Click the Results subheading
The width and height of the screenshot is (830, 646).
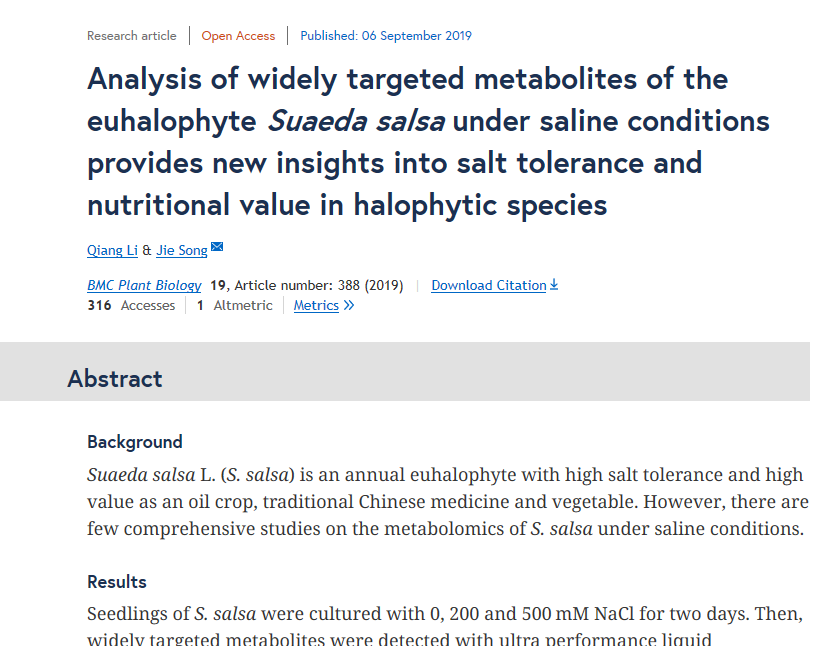(117, 582)
